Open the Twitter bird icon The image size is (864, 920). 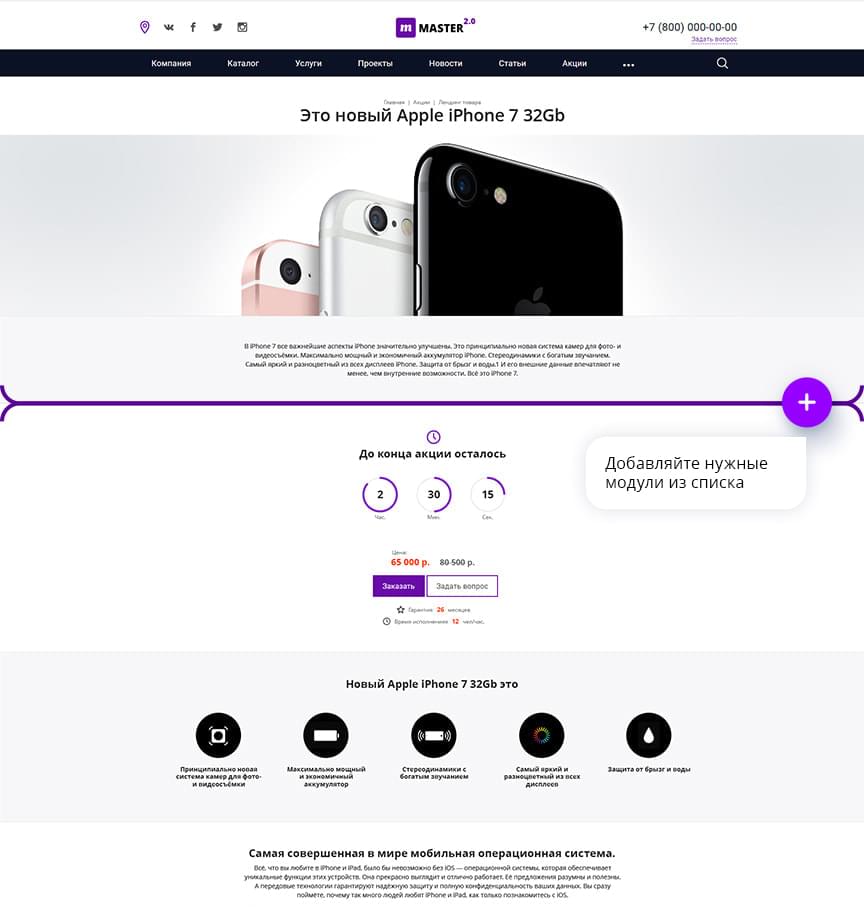[x=218, y=27]
